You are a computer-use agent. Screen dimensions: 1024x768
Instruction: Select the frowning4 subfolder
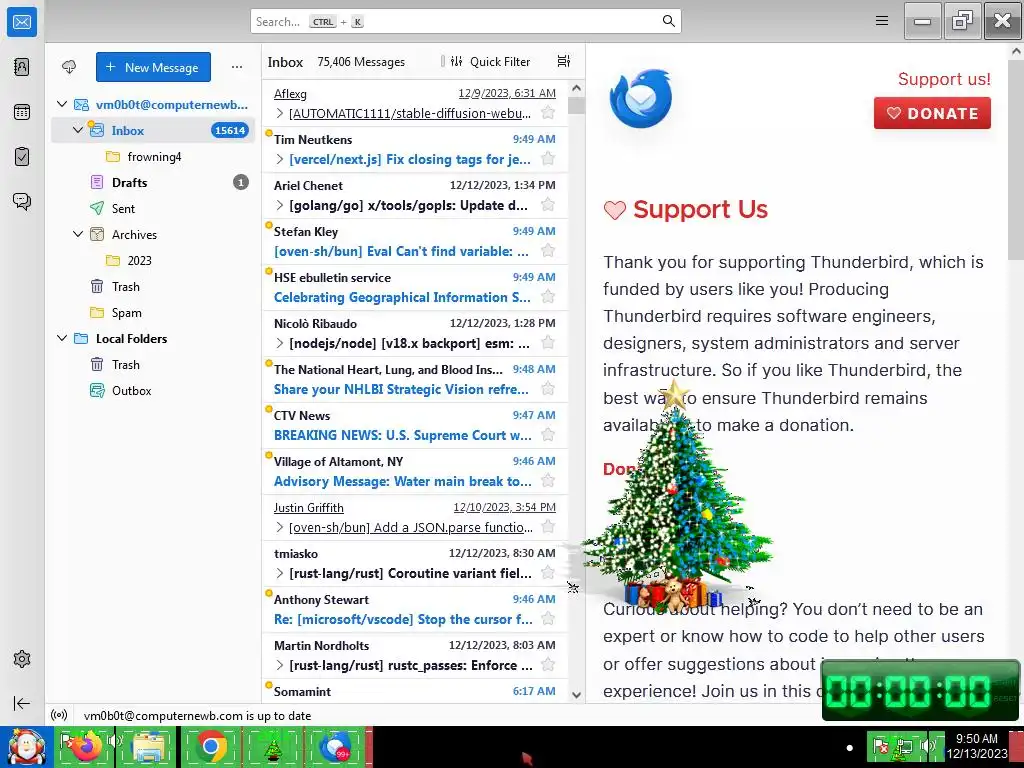pyautogui.click(x=153, y=156)
